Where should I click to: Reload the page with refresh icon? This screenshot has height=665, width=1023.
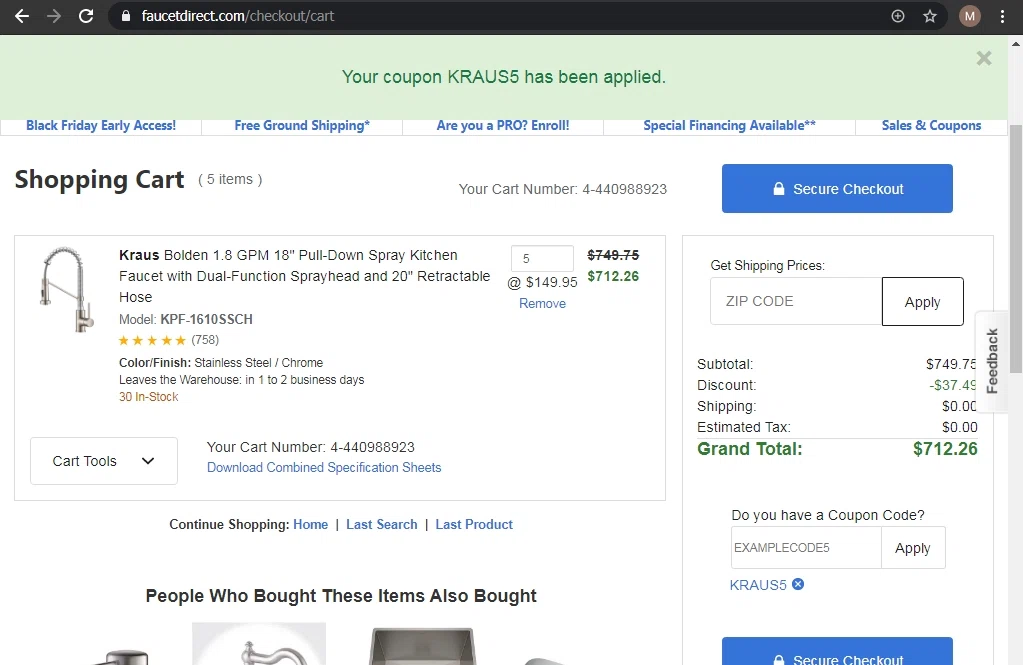[x=86, y=16]
